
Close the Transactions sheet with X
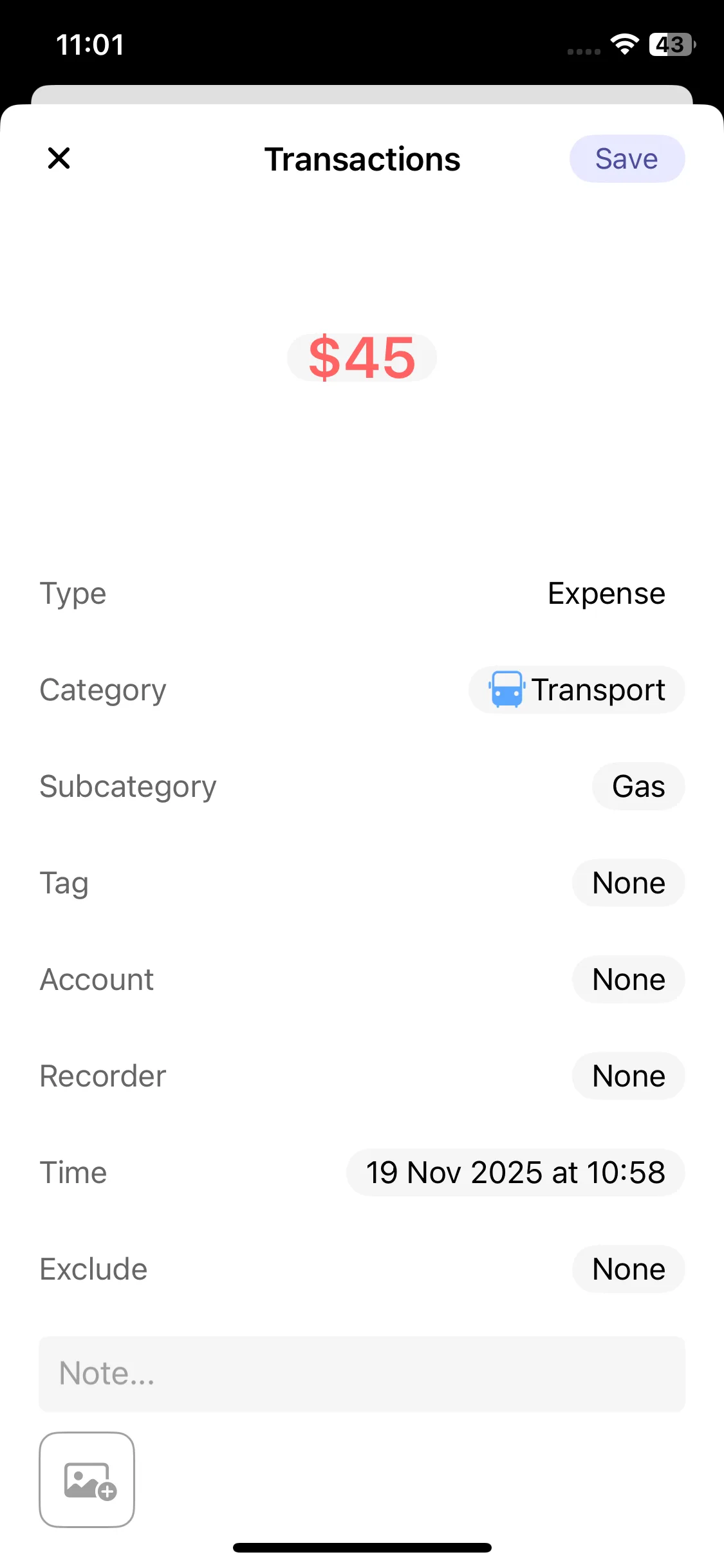(x=59, y=158)
